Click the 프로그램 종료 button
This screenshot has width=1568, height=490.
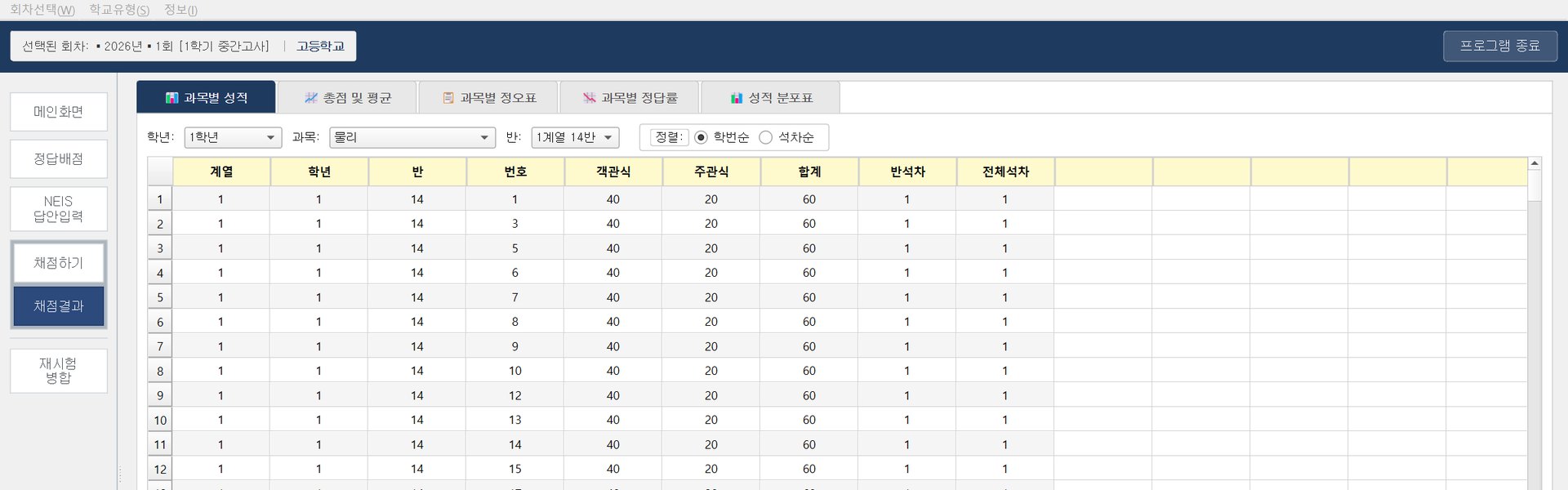pos(1500,46)
